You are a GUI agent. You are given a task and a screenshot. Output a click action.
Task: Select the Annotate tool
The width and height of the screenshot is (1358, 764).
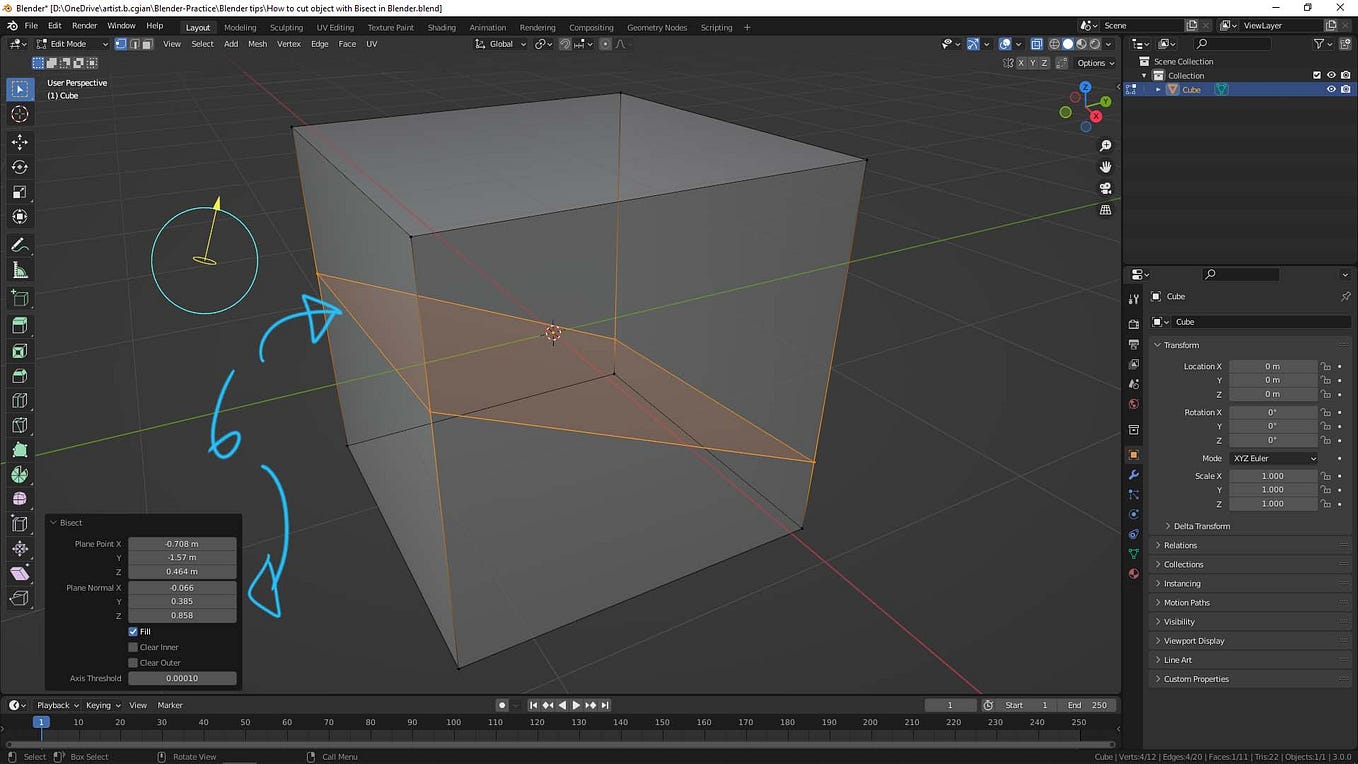point(19,245)
